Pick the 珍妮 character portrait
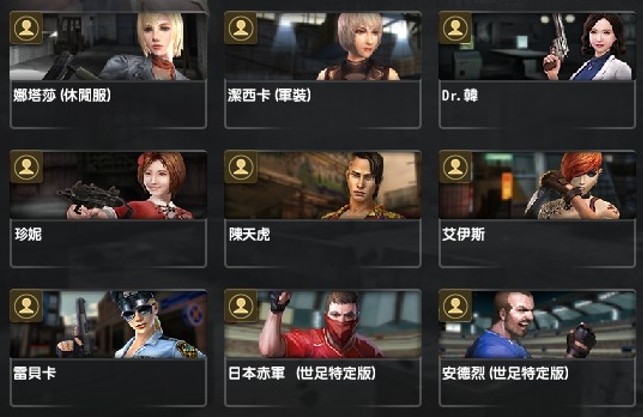 (108, 185)
